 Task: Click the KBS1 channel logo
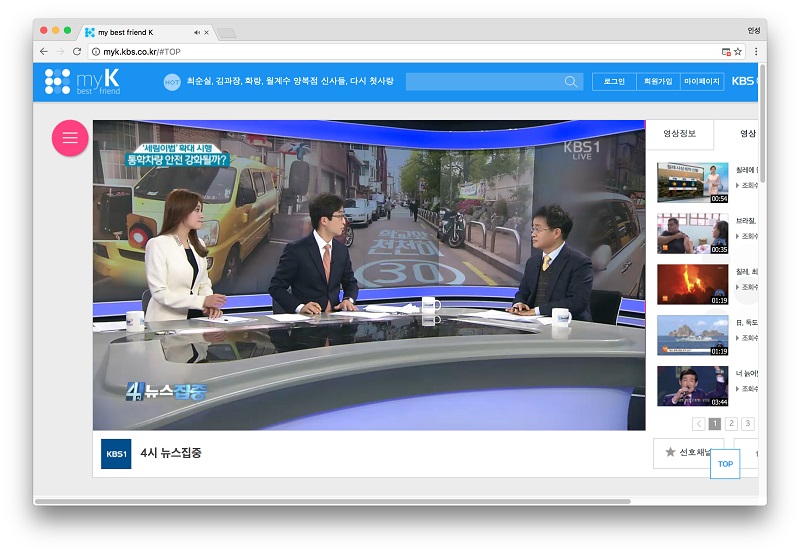[116, 454]
